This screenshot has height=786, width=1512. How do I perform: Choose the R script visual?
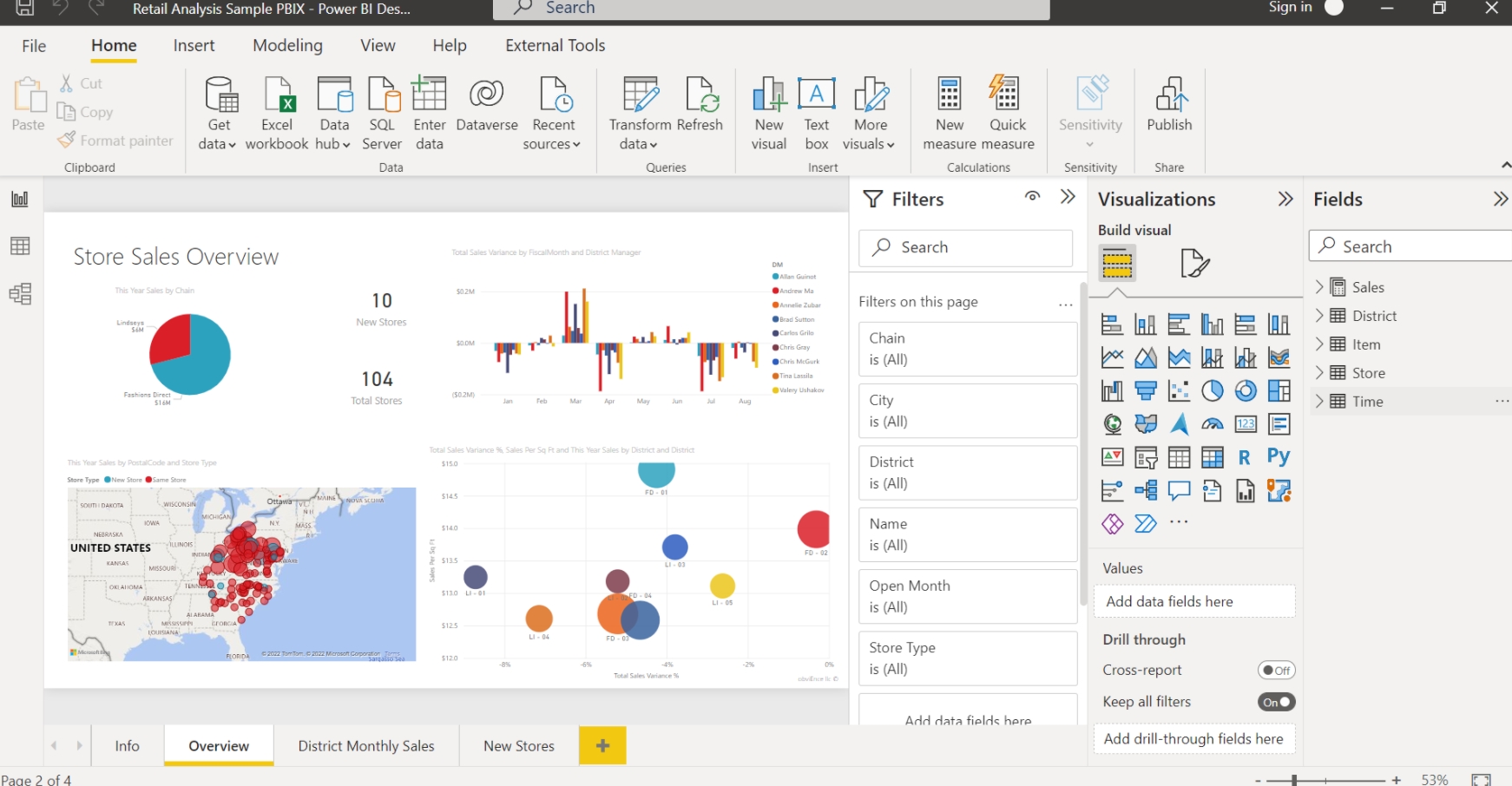(1246, 457)
